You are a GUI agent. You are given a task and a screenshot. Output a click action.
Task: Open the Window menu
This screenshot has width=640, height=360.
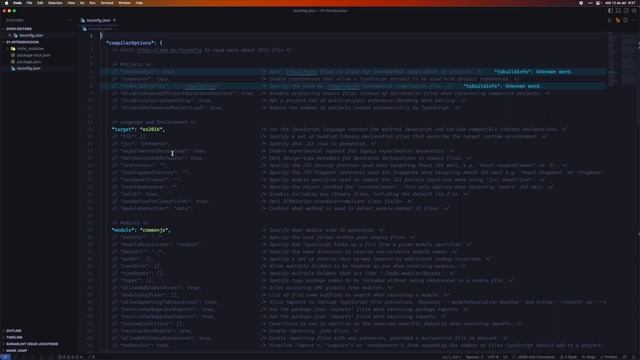tap(124, 3)
